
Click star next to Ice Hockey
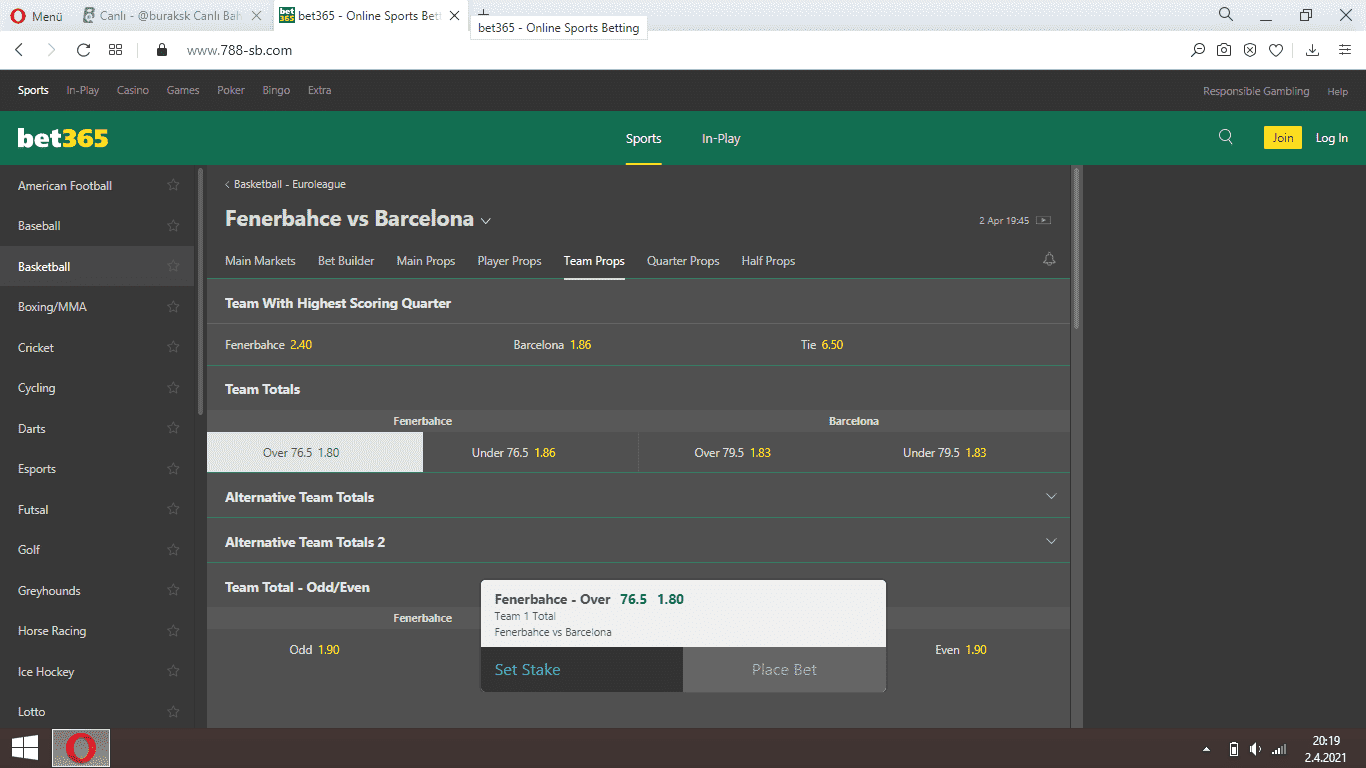click(173, 671)
